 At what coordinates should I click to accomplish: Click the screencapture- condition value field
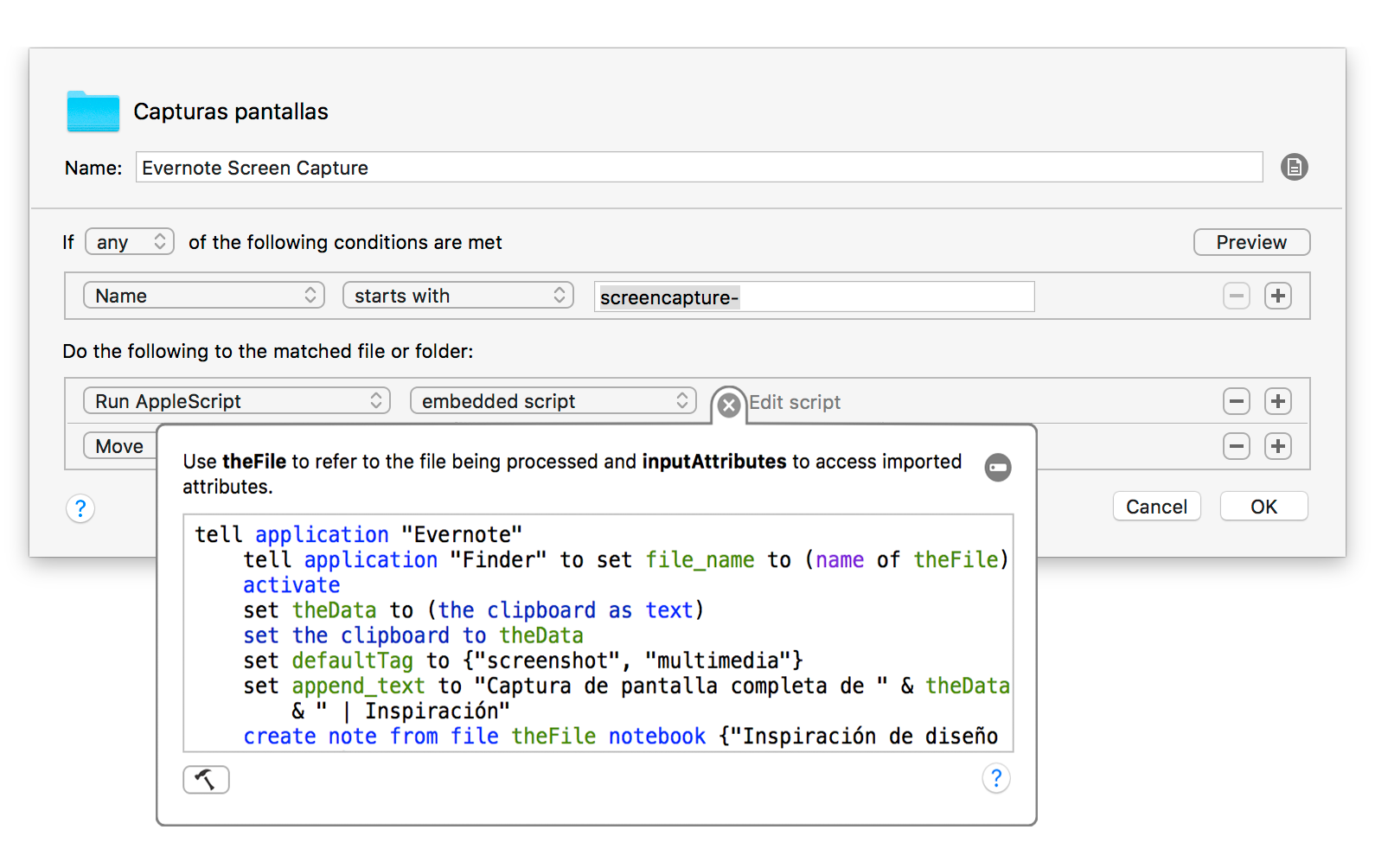(x=815, y=297)
